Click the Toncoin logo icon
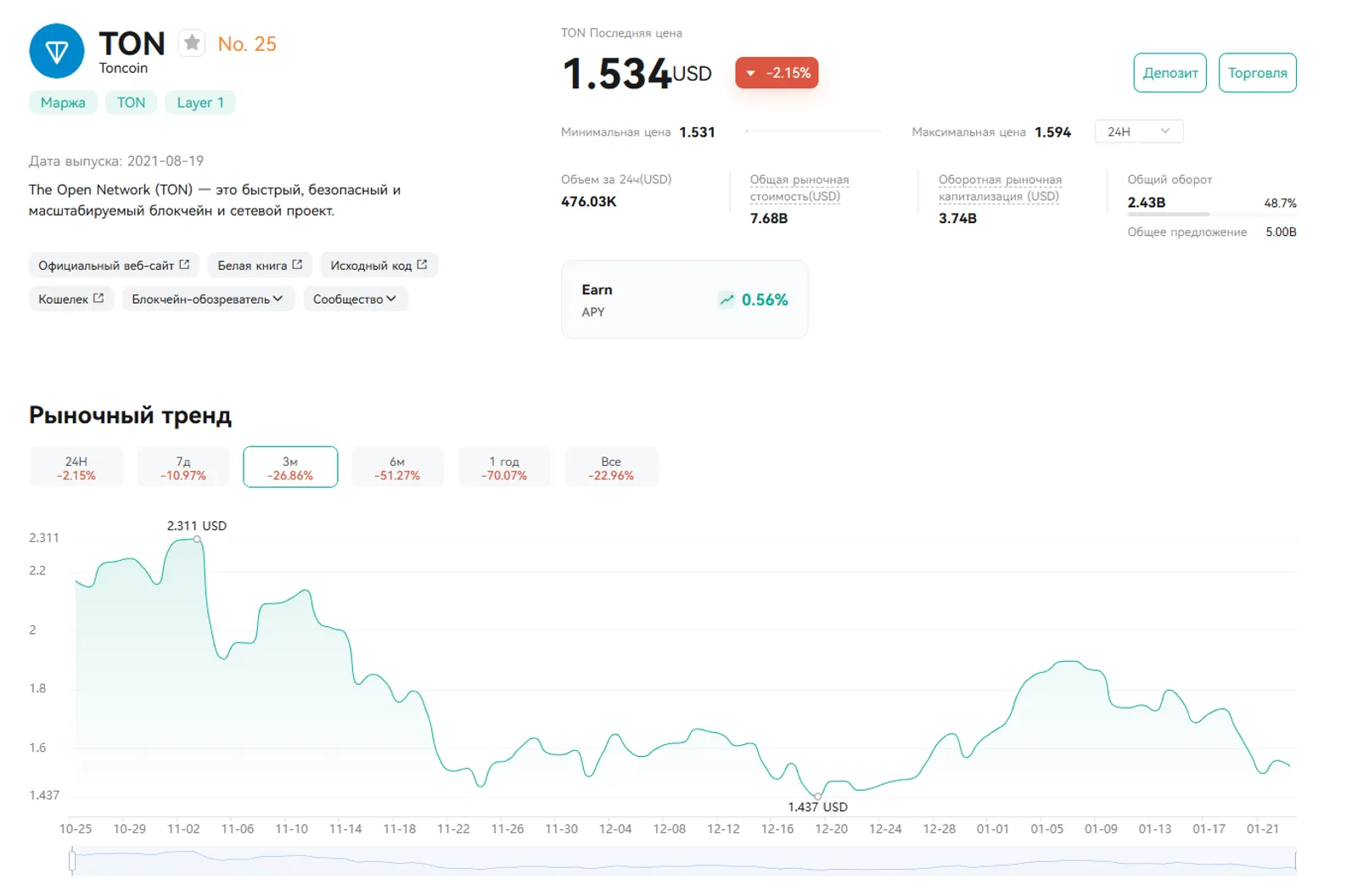This screenshot has height=896, width=1358. pos(57,51)
